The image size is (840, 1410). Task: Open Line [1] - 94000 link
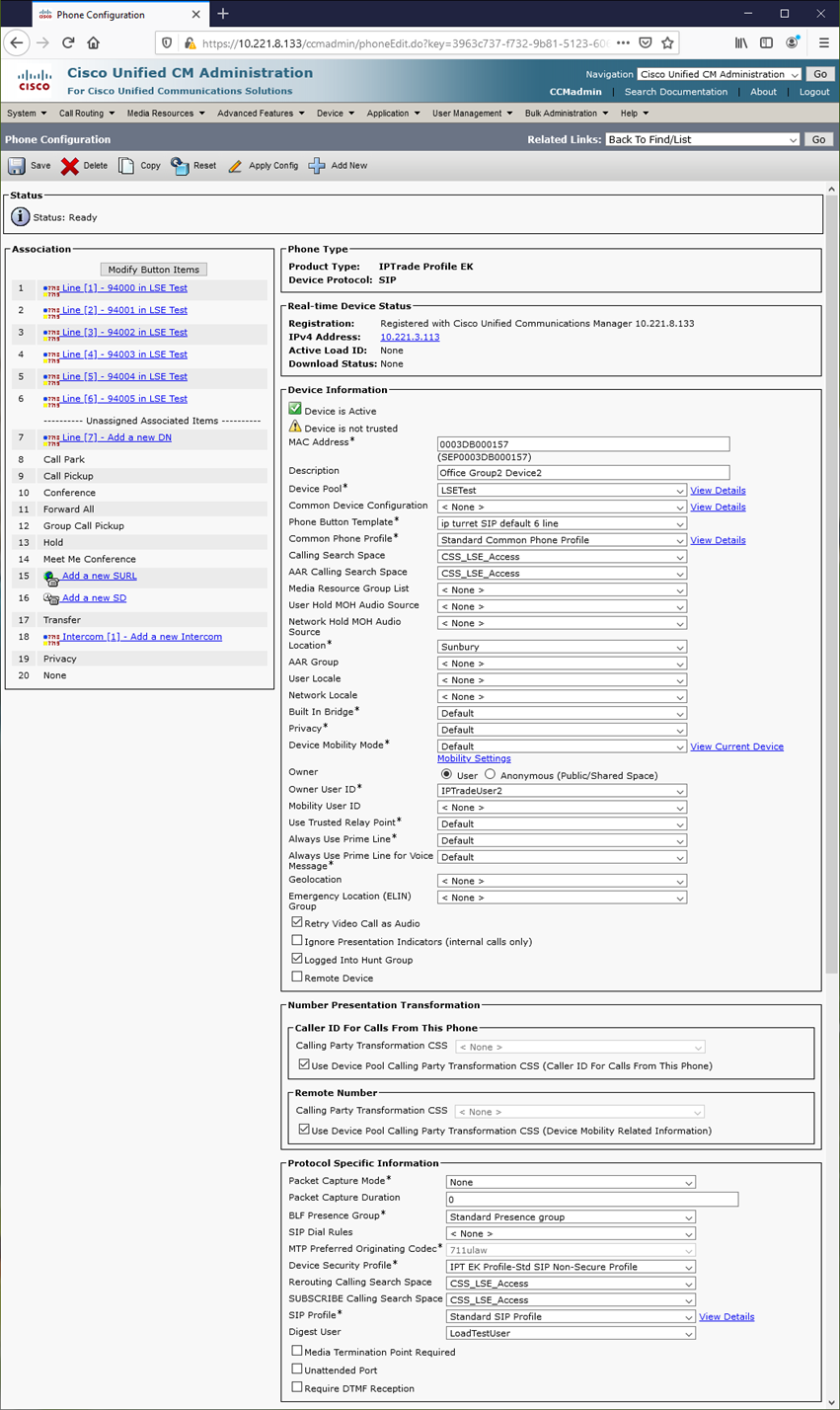click(125, 288)
